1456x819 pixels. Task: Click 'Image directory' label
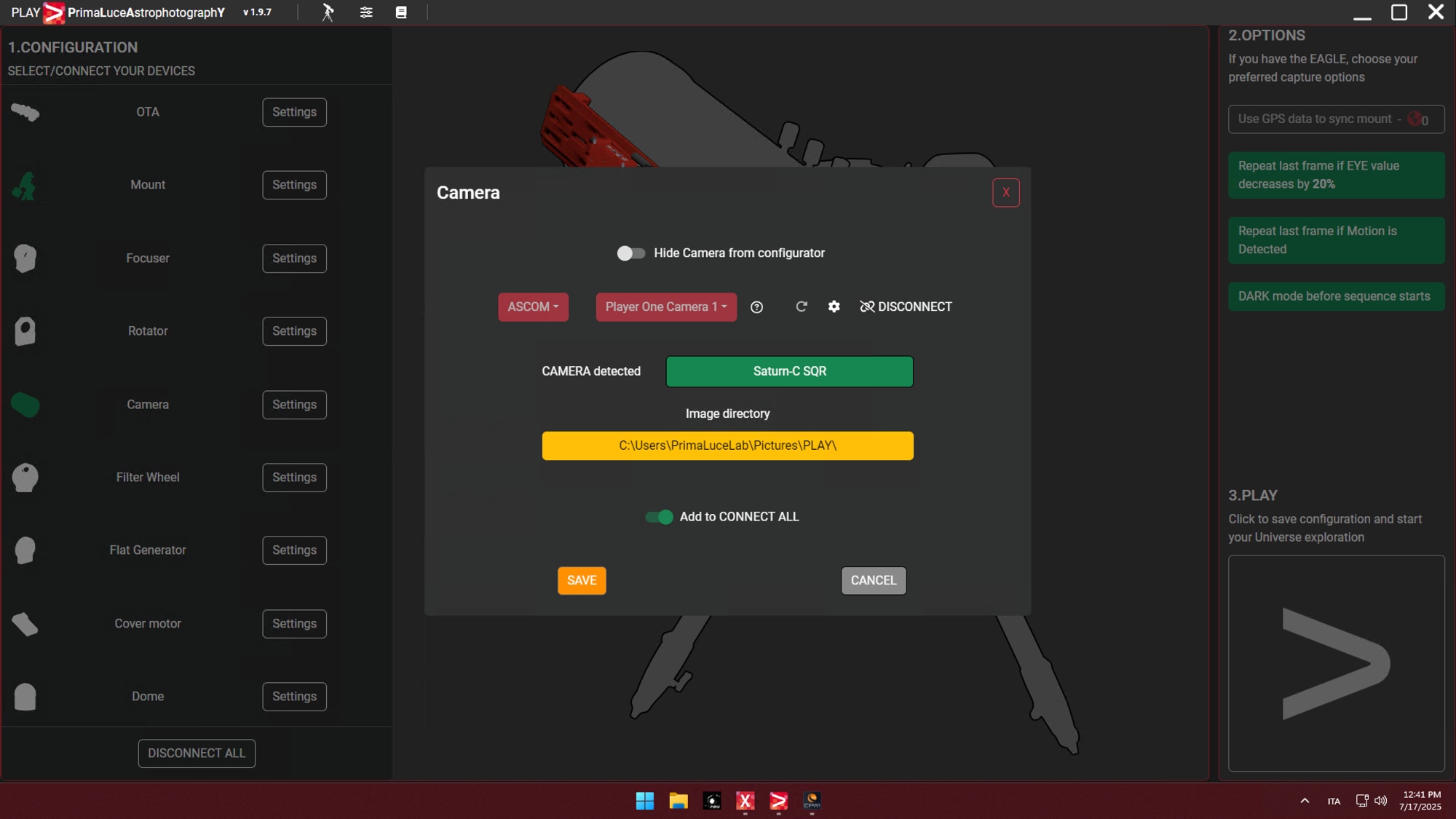(727, 414)
